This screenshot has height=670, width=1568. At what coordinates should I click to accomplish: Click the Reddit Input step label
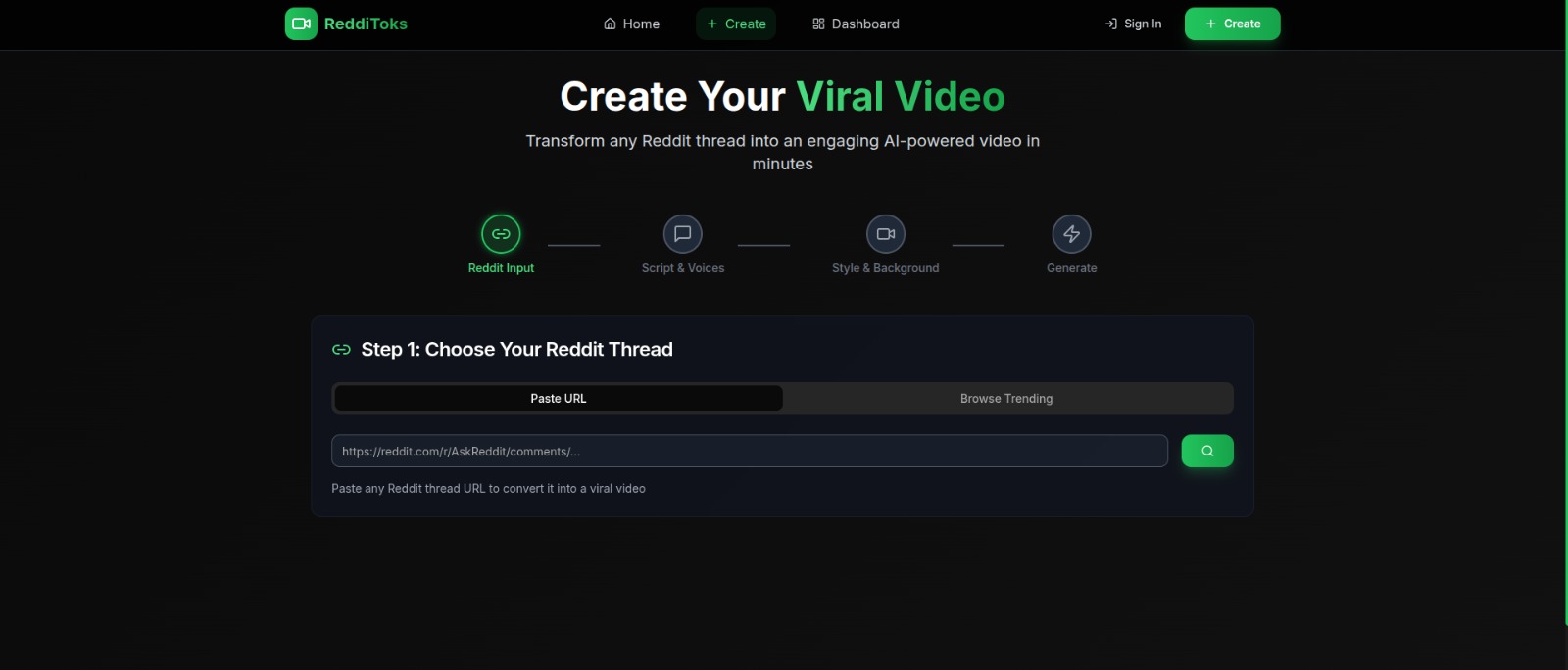501,268
